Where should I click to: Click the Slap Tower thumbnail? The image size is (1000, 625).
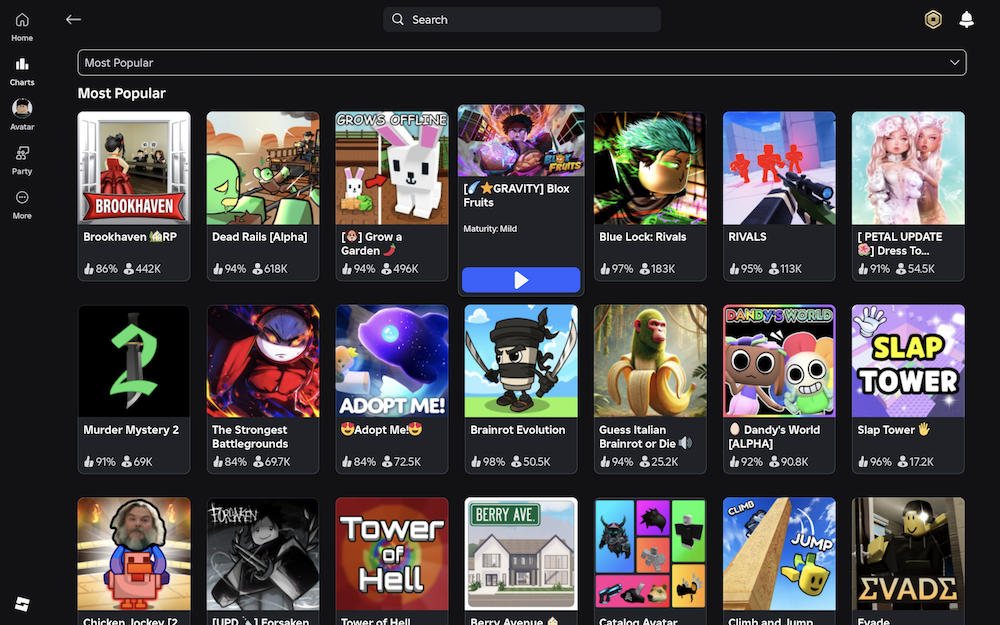click(908, 361)
